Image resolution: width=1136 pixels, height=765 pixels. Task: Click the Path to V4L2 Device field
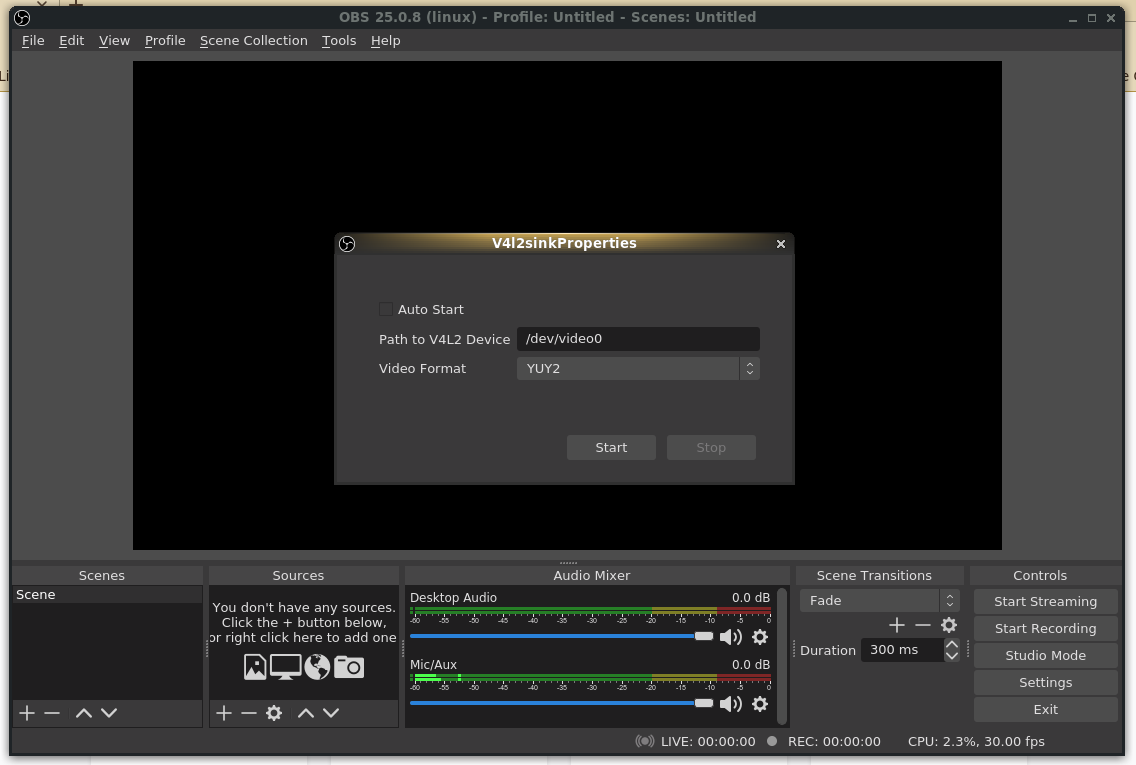(638, 339)
